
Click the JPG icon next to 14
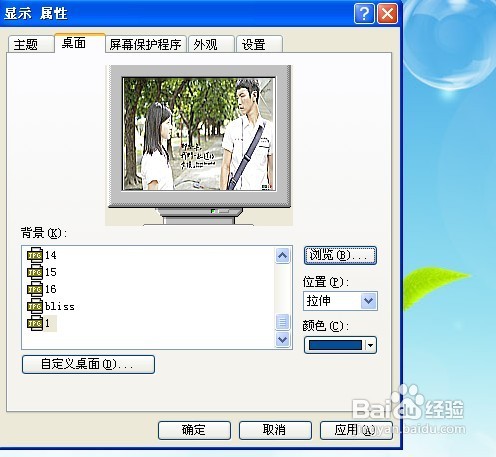pos(35,255)
